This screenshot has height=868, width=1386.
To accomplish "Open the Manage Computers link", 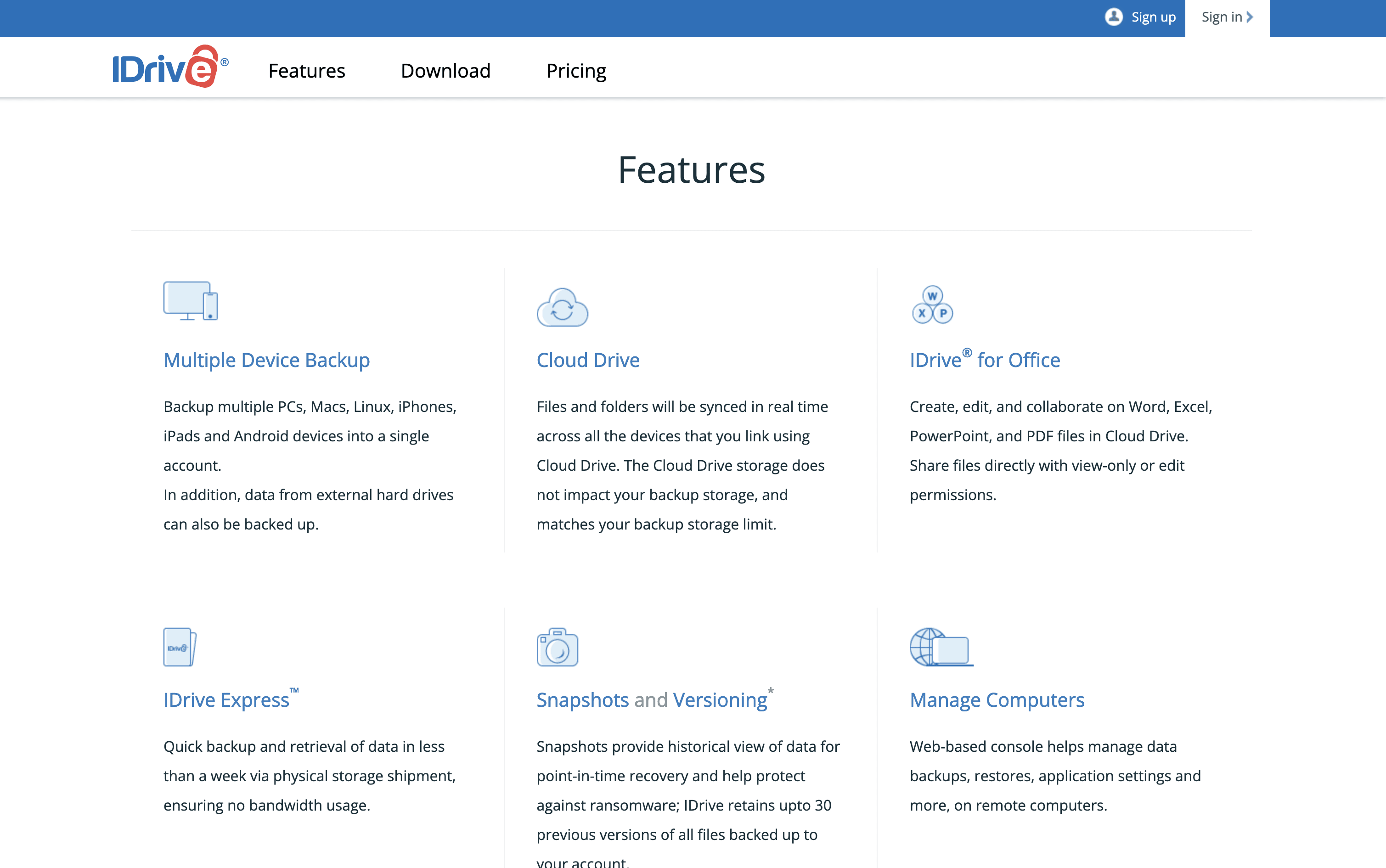I will point(997,700).
